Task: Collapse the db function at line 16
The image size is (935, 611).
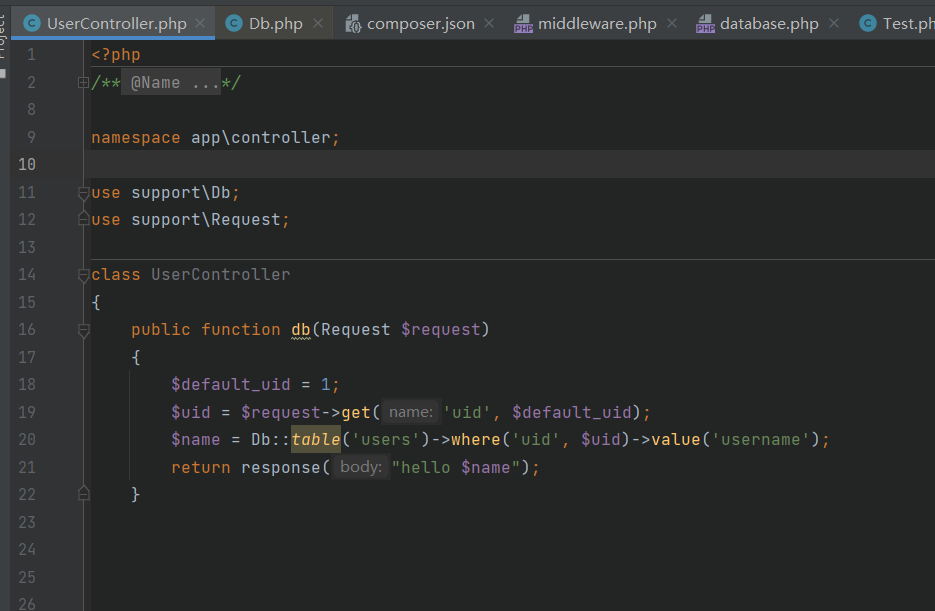Action: point(83,330)
